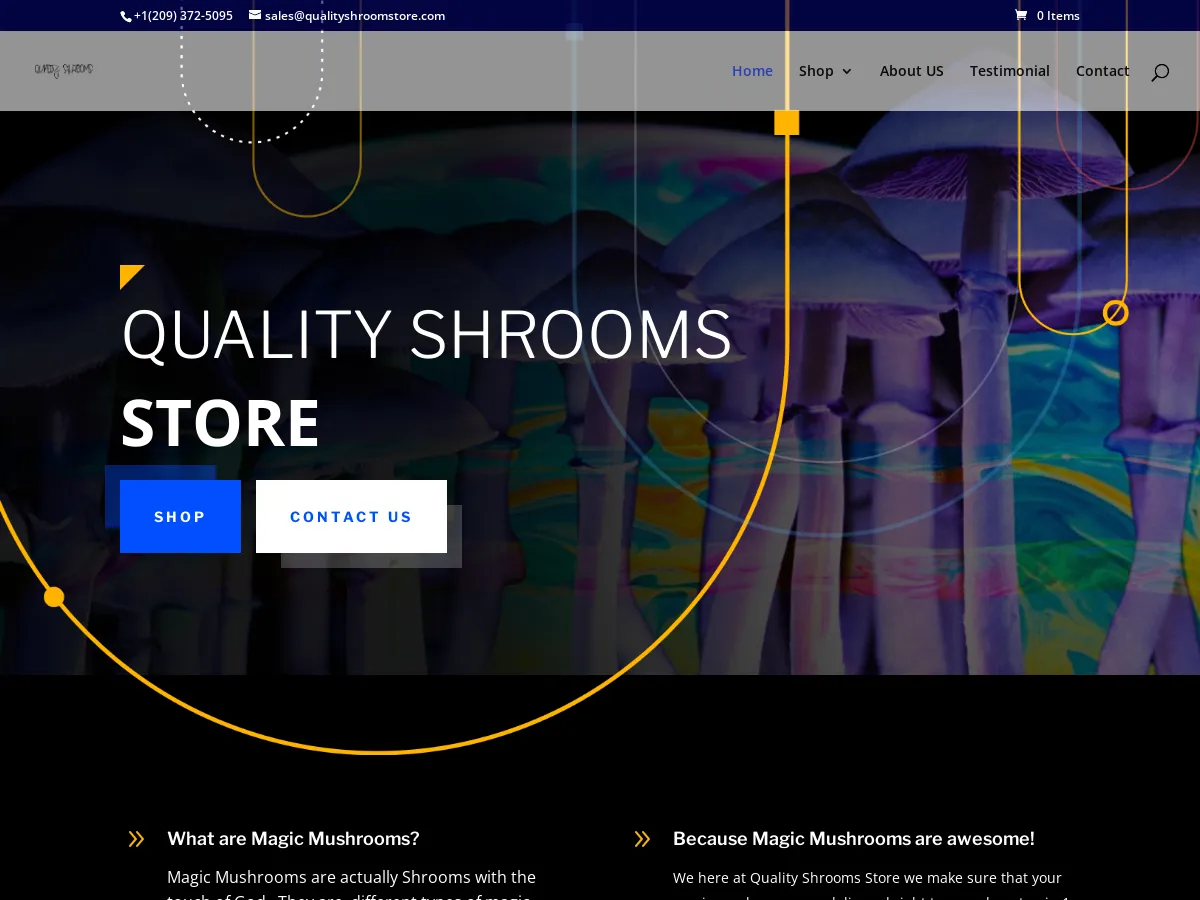
Task: Open the shopping cart icon
Action: coord(1021,15)
